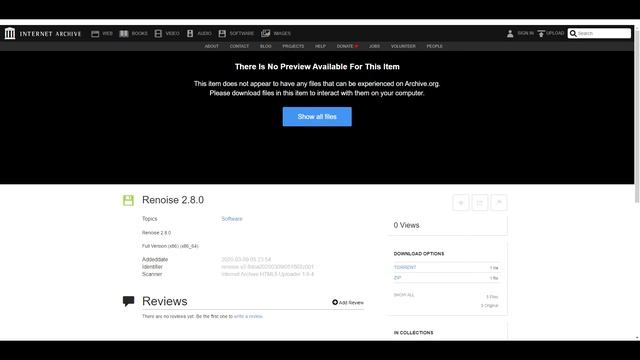Screen dimensions: 640x360
Task: Click the VIDEO label in the top navigation
Action: [172, 33]
